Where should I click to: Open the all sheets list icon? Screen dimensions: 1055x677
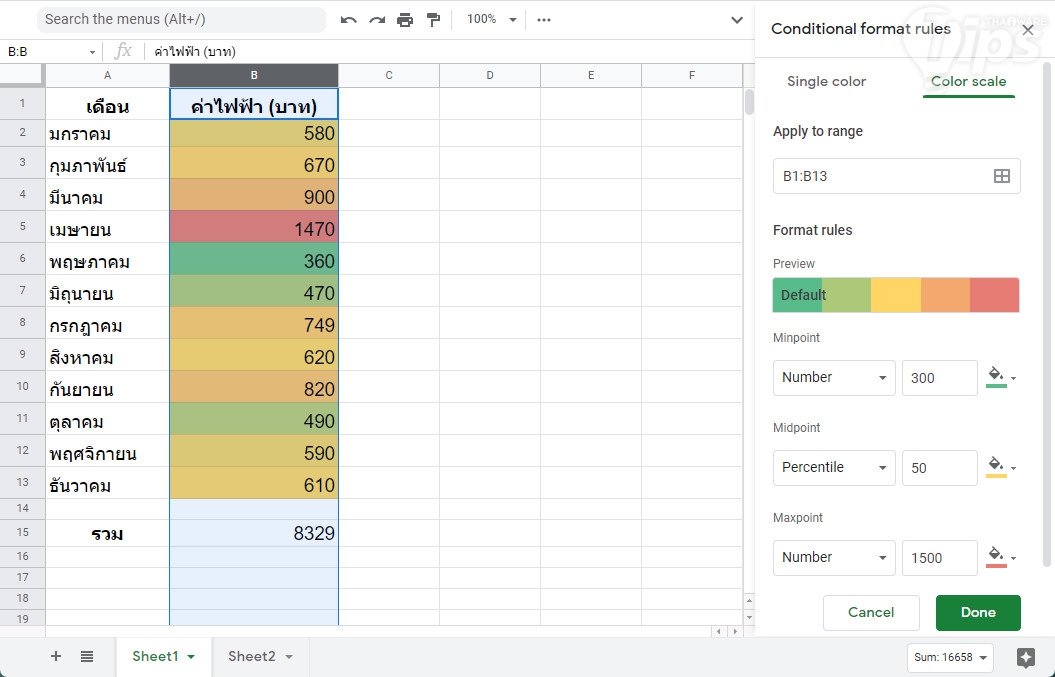tap(87, 656)
